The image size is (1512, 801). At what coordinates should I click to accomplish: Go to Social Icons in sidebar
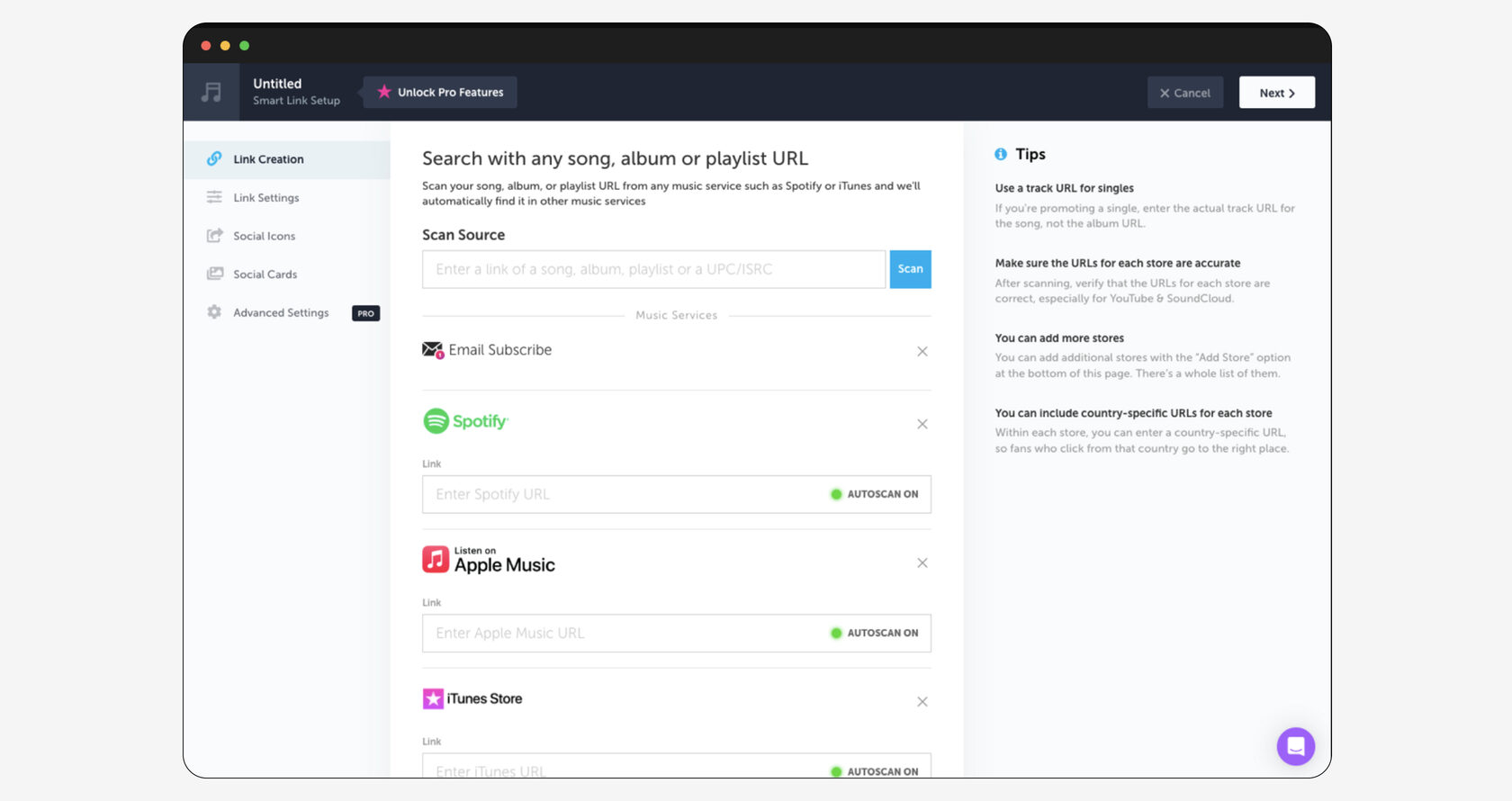(264, 236)
